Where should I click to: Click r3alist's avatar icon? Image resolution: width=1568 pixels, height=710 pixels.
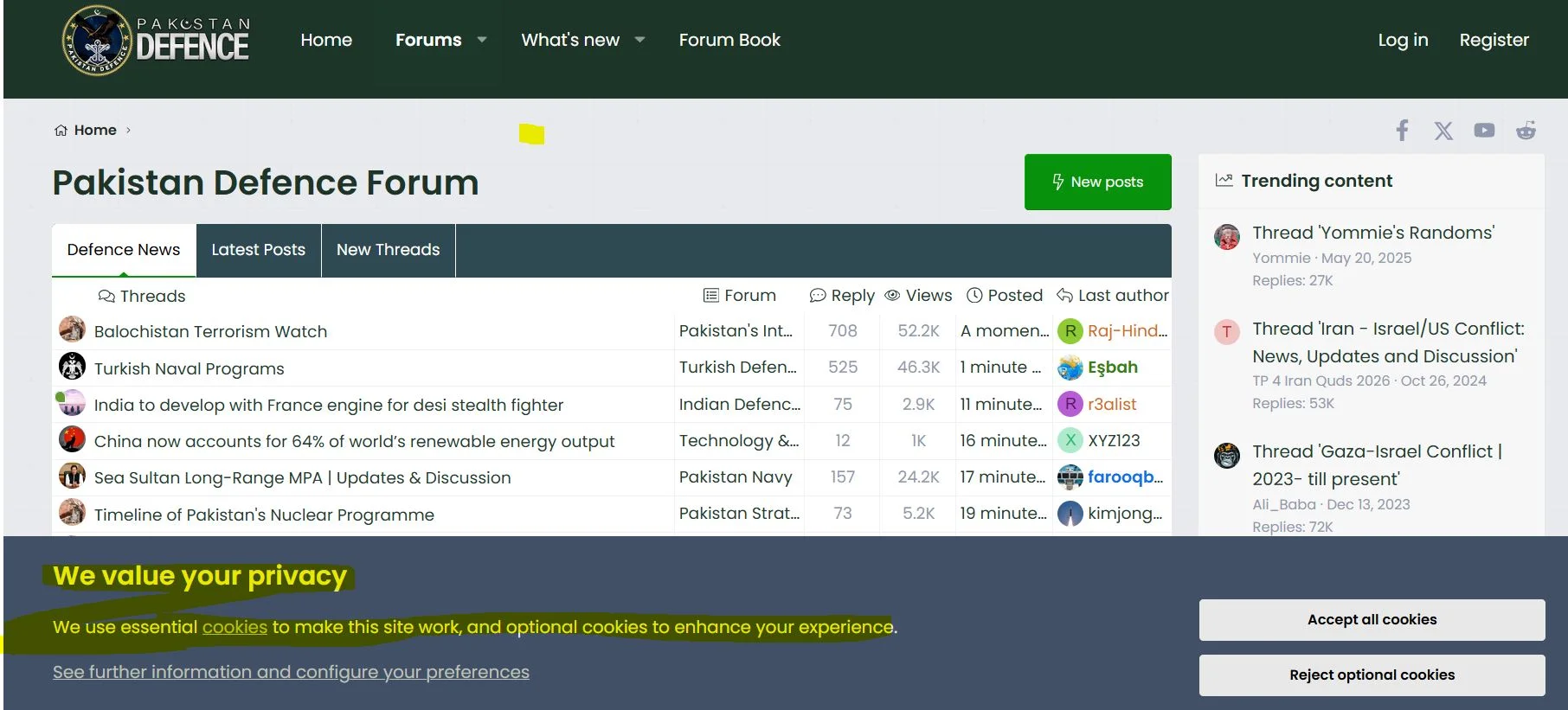pos(1070,404)
